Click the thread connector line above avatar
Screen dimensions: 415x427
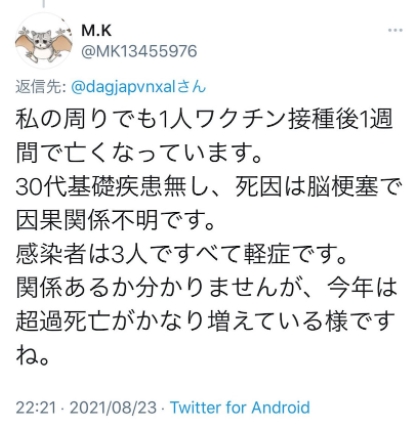pyautogui.click(x=43, y=4)
